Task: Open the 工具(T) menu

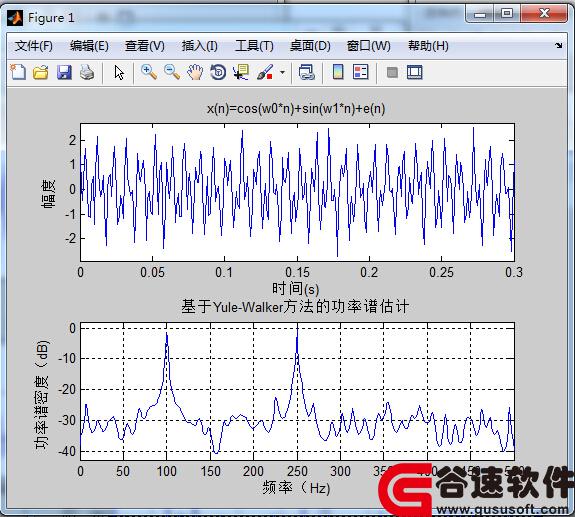Action: coord(254,46)
